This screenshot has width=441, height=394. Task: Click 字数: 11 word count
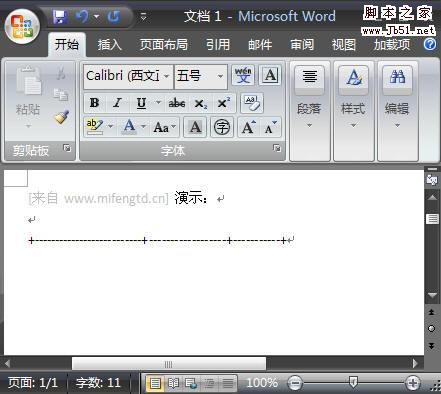tap(98, 383)
